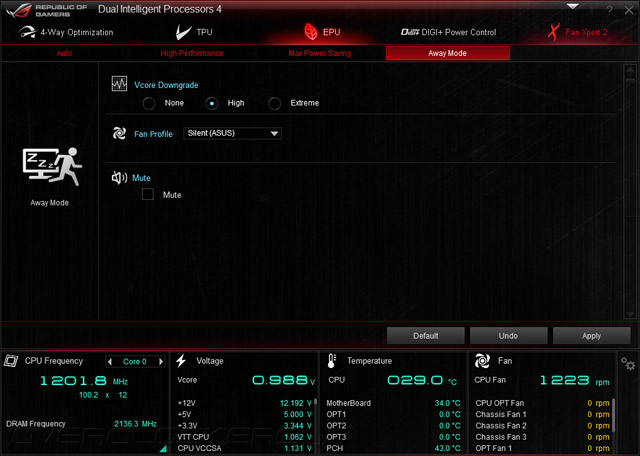Click the +3.3V voltage row
Screen dimensions: 640x456
(244, 426)
